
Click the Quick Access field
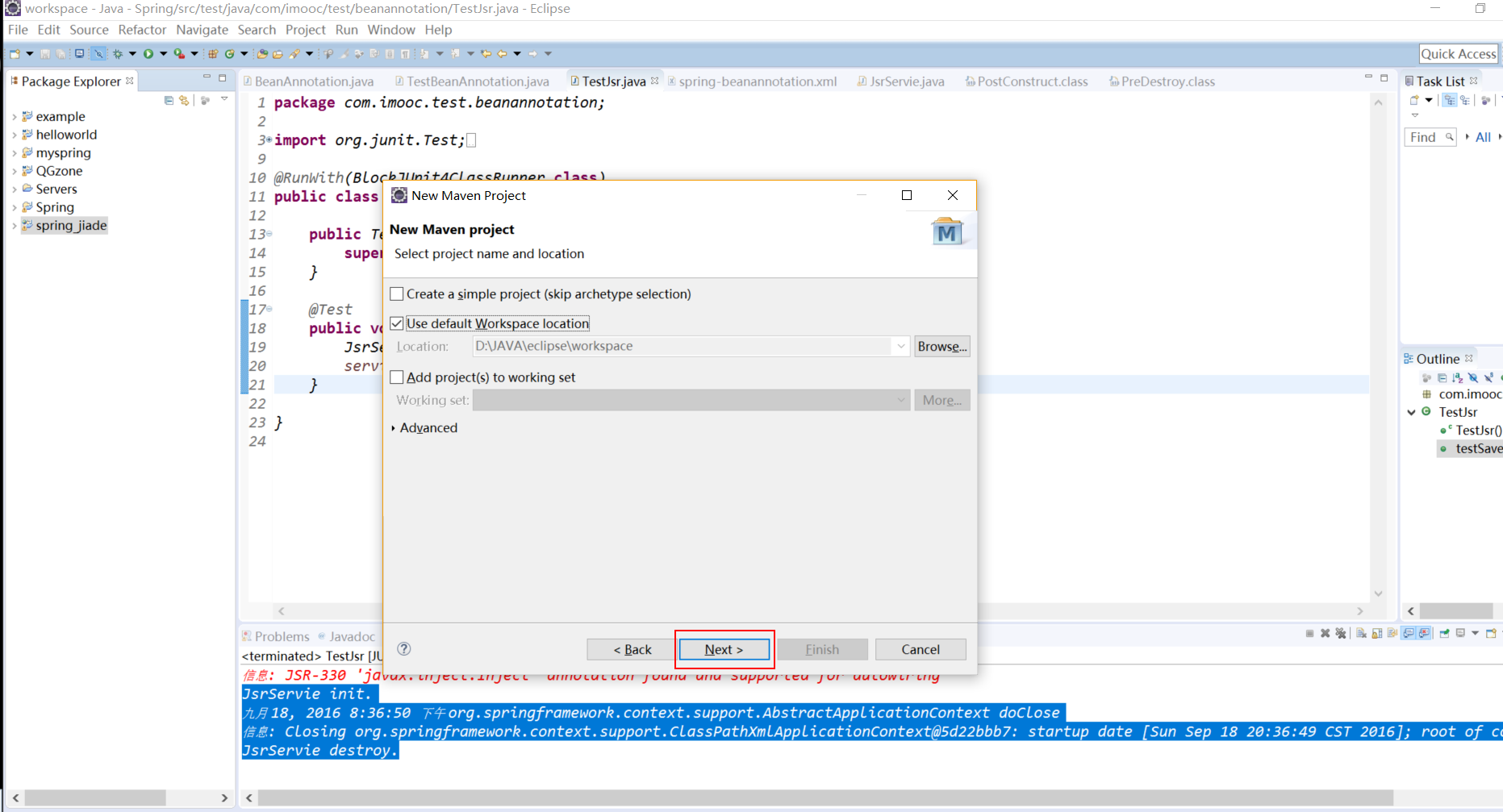click(x=1458, y=54)
